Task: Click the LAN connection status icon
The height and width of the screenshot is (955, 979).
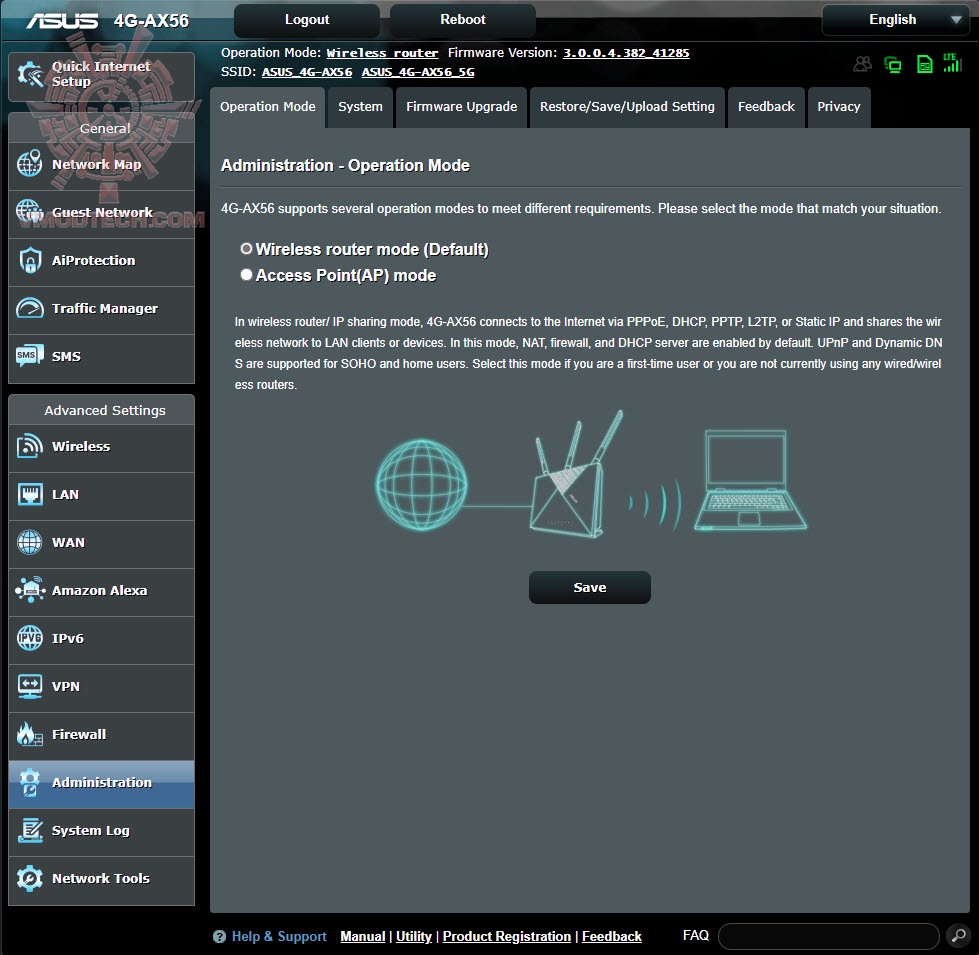Action: pos(893,64)
